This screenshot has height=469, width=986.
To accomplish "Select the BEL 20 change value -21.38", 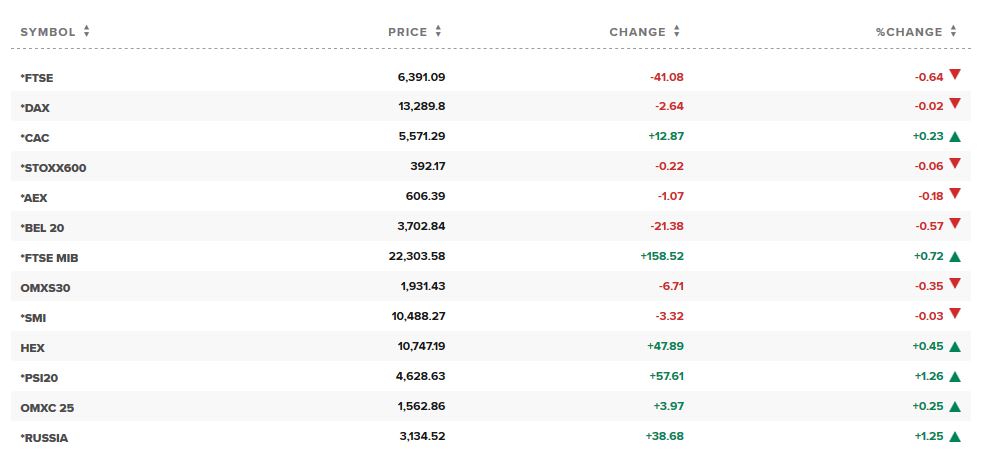I will tap(667, 226).
